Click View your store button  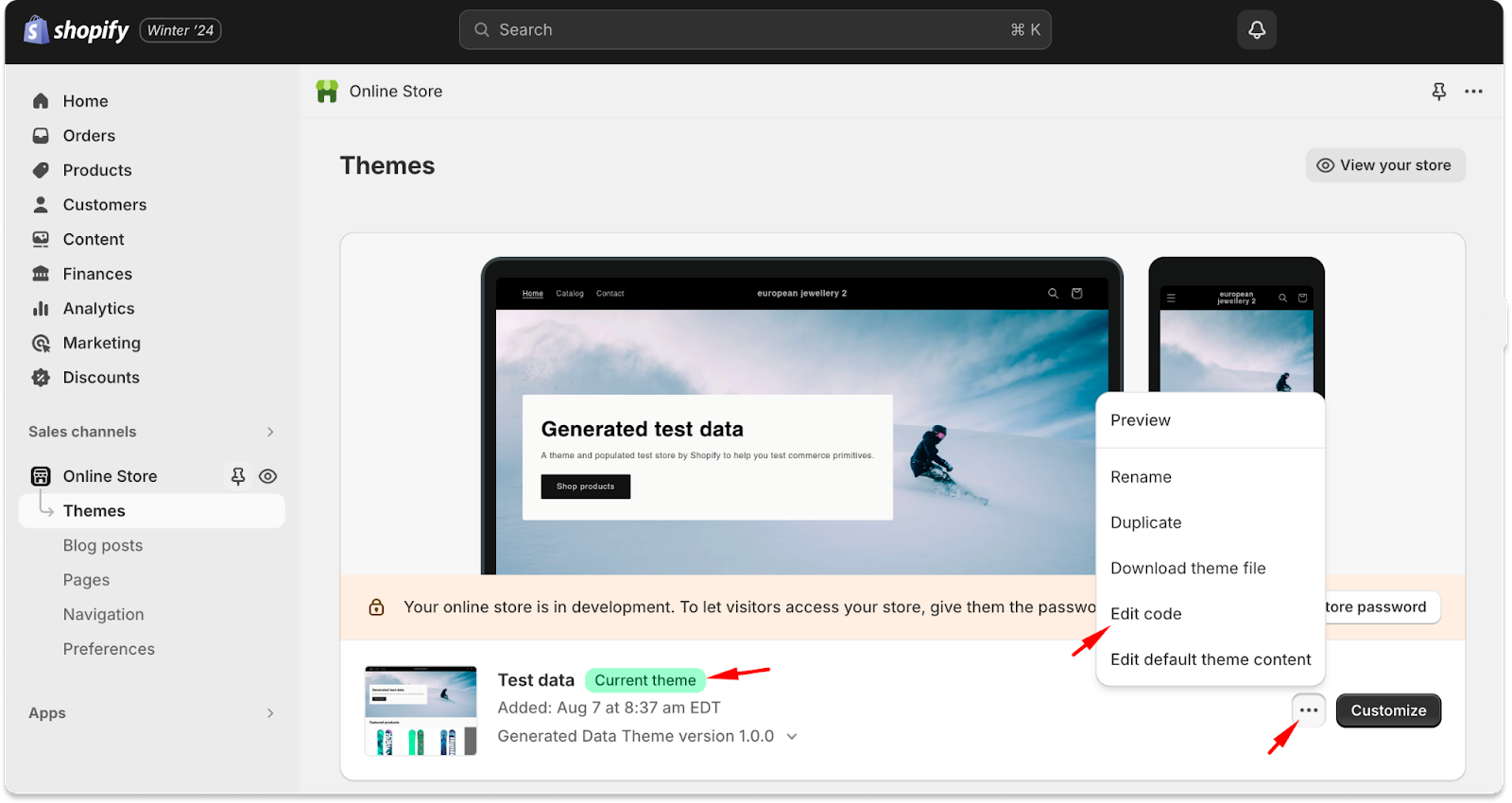coord(1385,165)
